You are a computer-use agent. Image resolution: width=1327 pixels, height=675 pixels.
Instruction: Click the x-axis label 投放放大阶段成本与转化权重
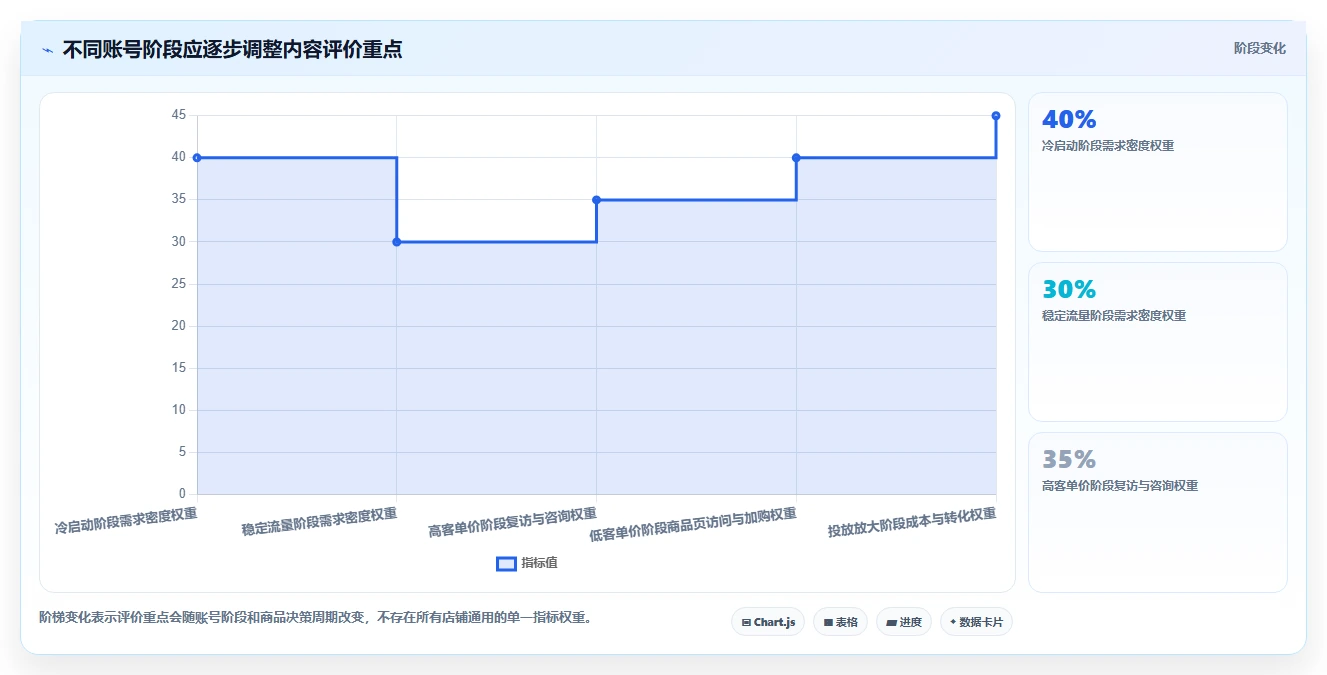[912, 523]
